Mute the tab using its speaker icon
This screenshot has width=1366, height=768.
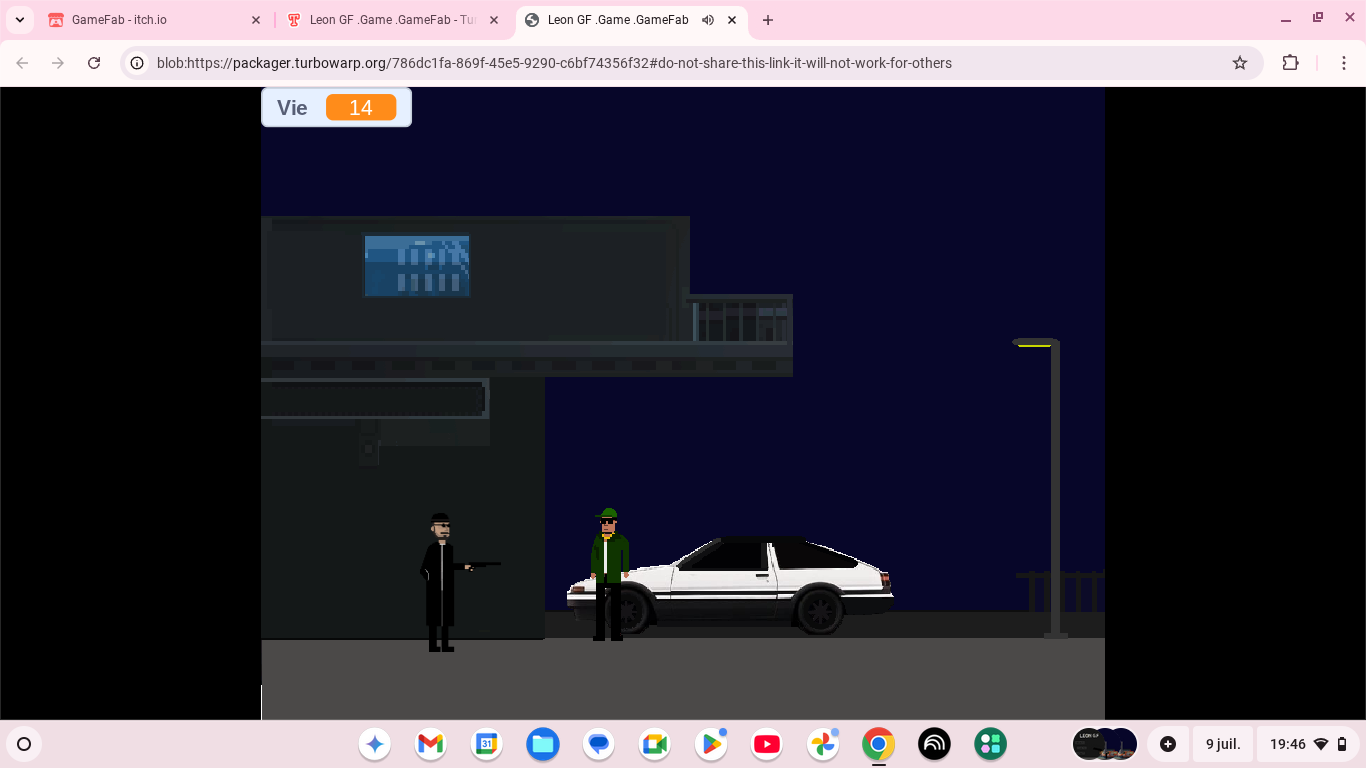click(708, 20)
